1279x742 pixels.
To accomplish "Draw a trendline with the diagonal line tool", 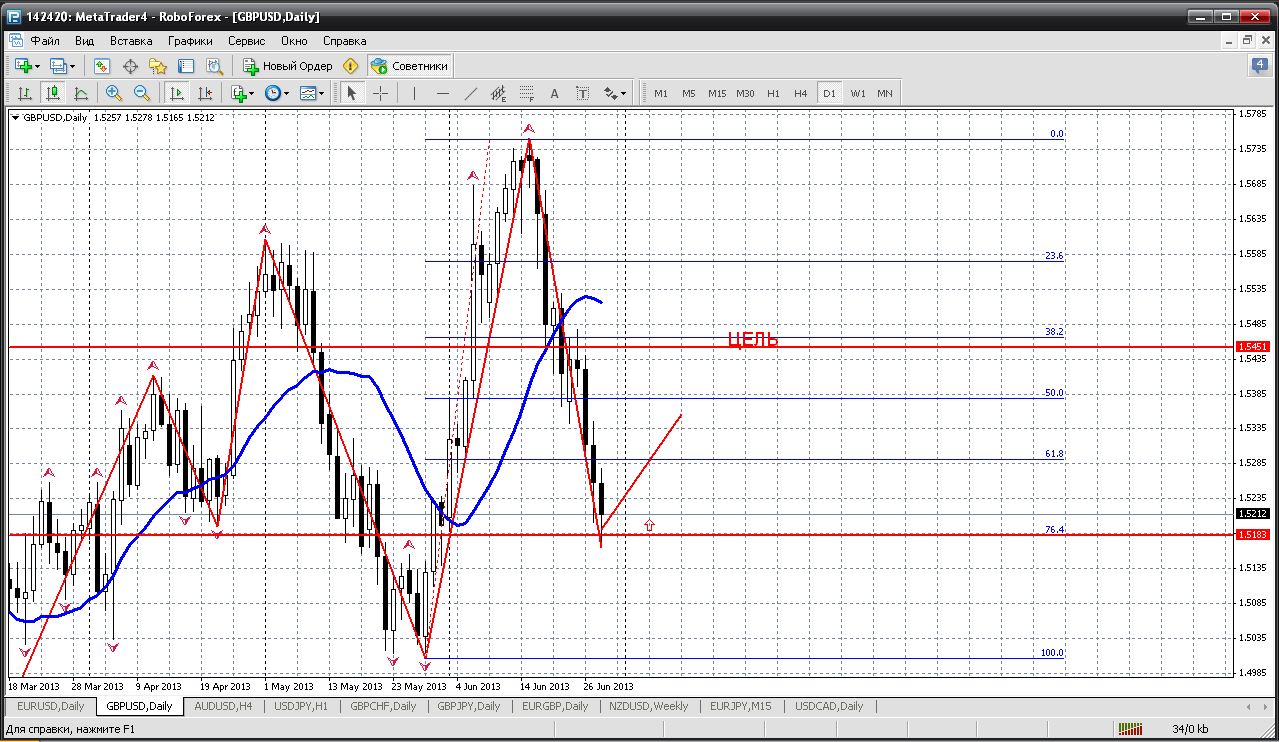I will 471,93.
